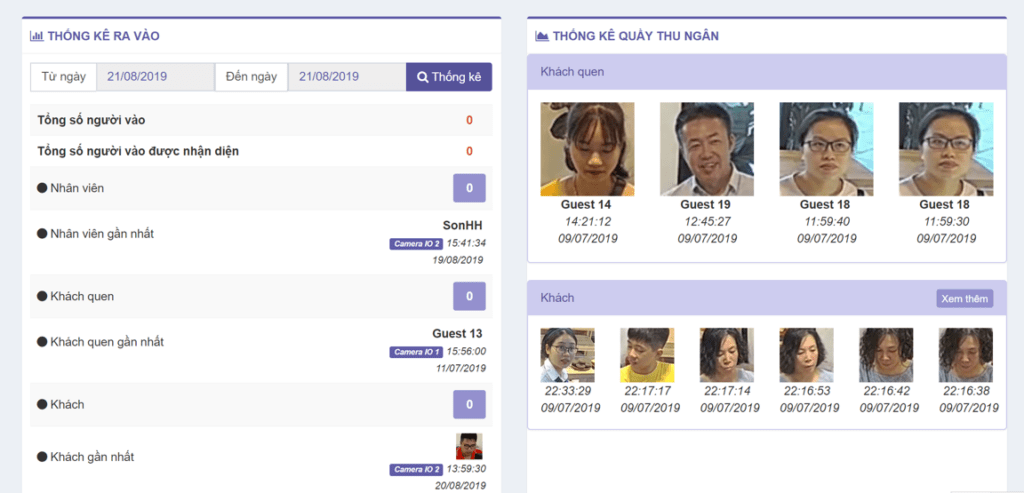Screen dimensions: 1024x493
Task: Select the guest thumbnail timed 22:33:29
Action: pos(567,355)
